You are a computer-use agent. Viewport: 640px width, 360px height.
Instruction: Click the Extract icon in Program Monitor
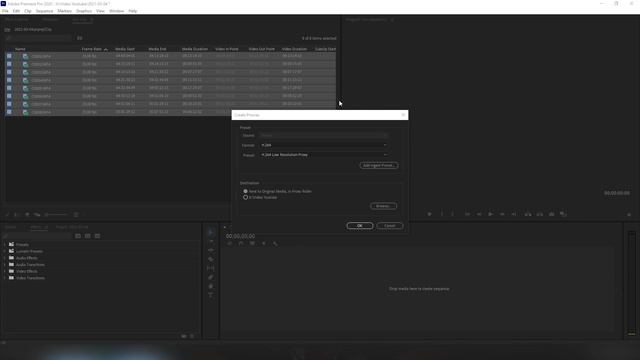pyautogui.click(x=540, y=214)
